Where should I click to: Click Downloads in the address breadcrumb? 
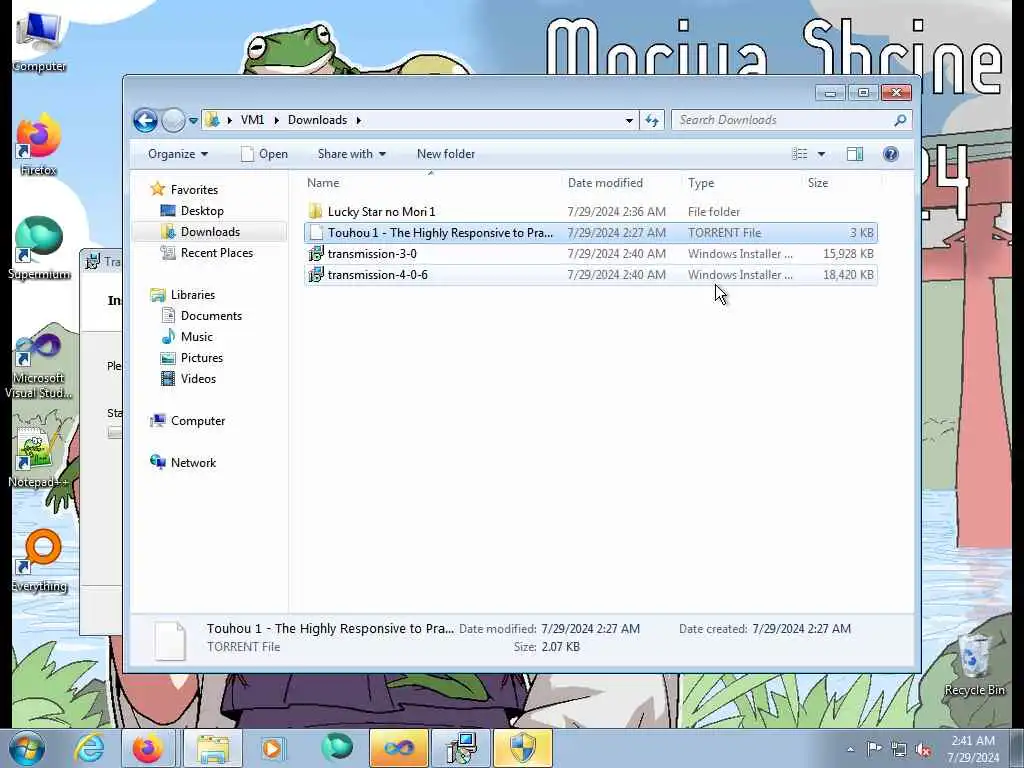coord(317,120)
